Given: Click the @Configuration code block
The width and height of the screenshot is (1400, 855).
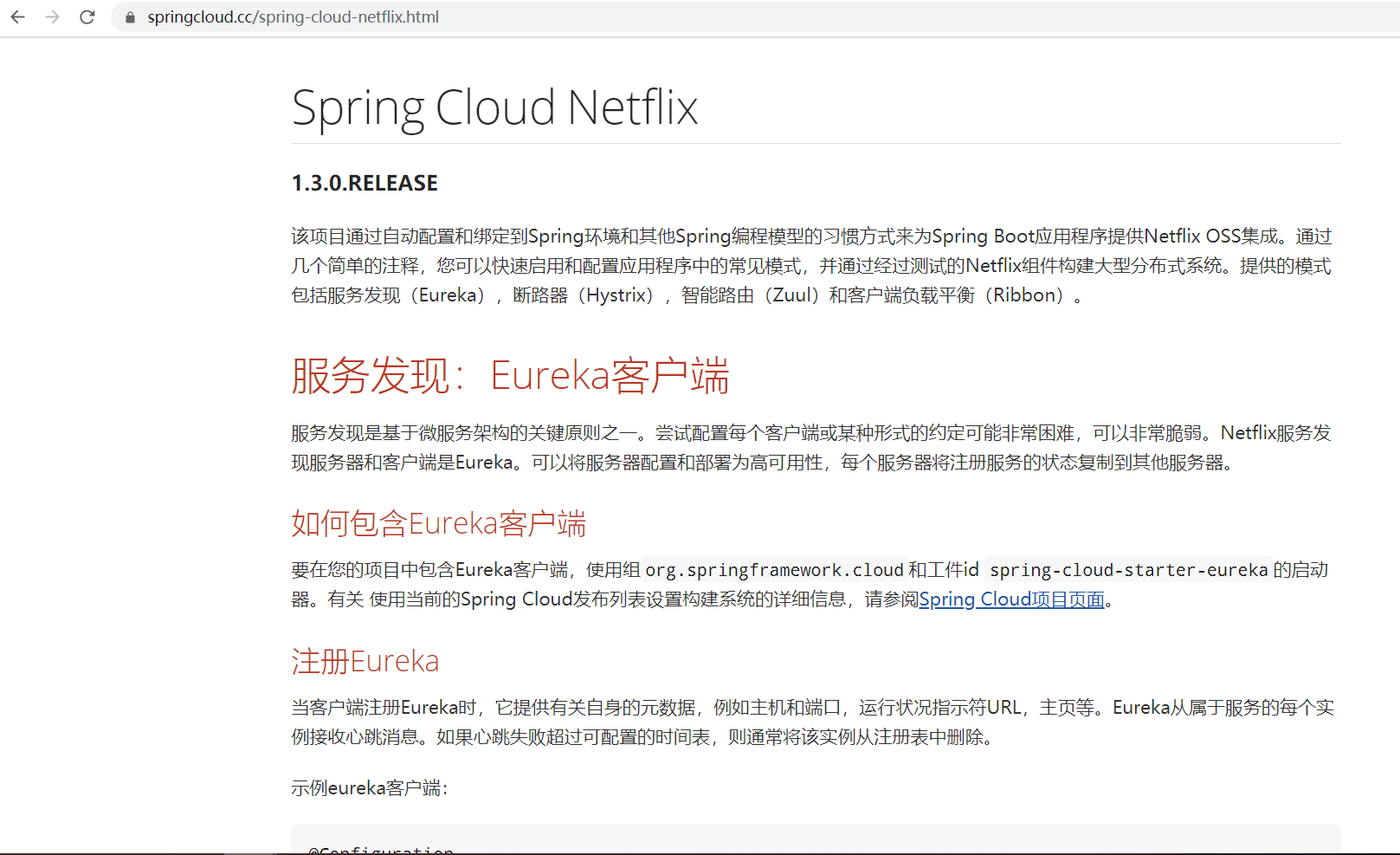Looking at the screenshot, I should [816, 839].
